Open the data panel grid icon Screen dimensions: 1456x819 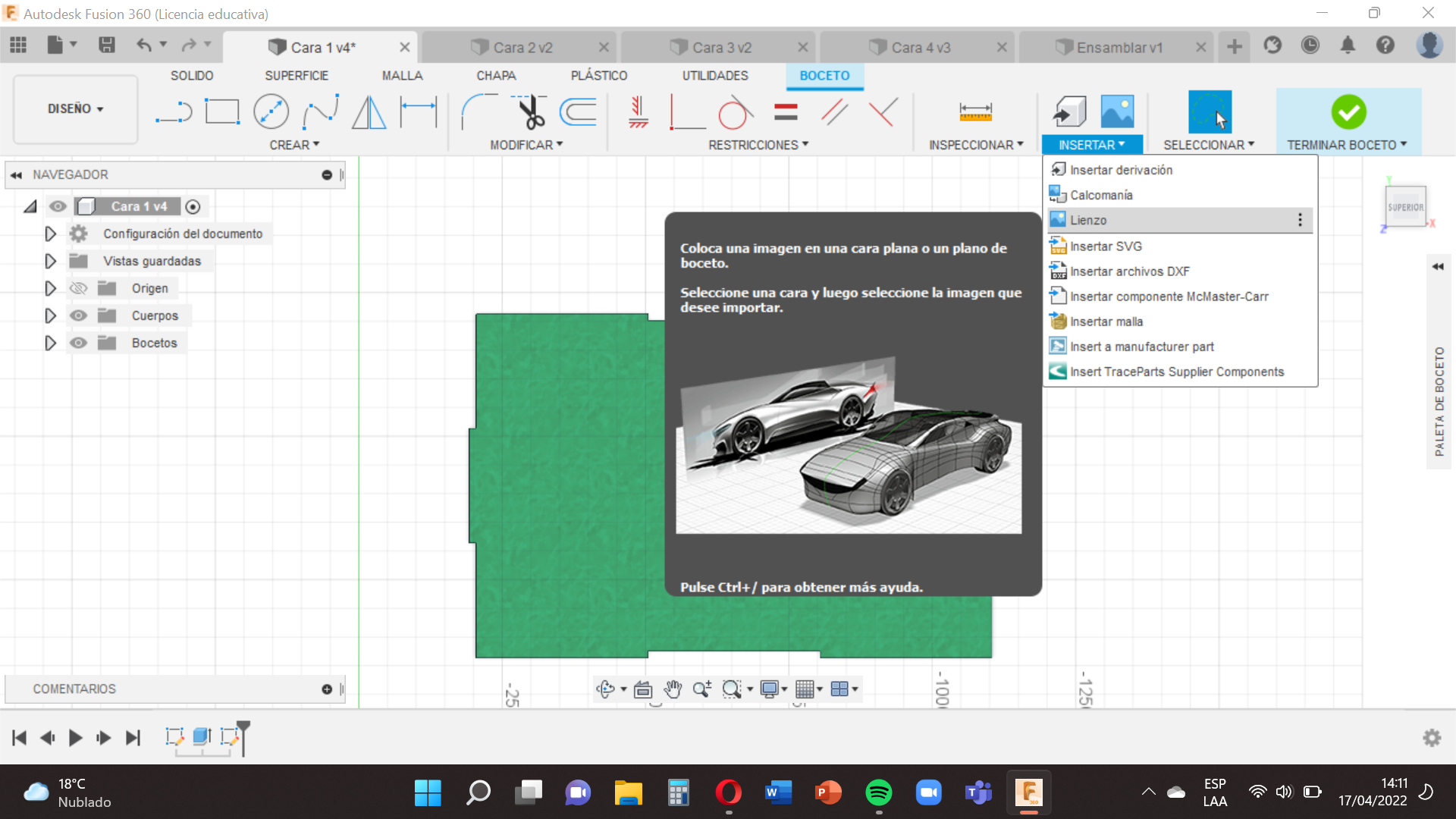(18, 45)
